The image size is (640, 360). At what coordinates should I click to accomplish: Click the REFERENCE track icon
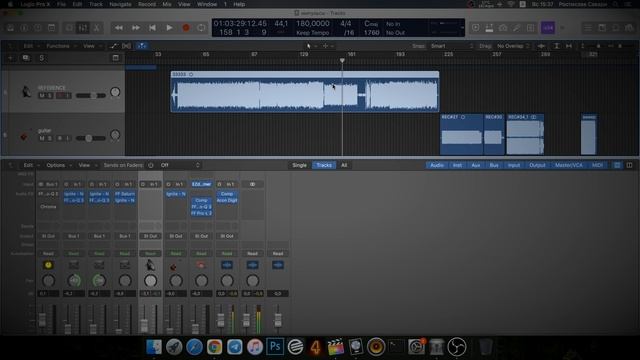26,91
